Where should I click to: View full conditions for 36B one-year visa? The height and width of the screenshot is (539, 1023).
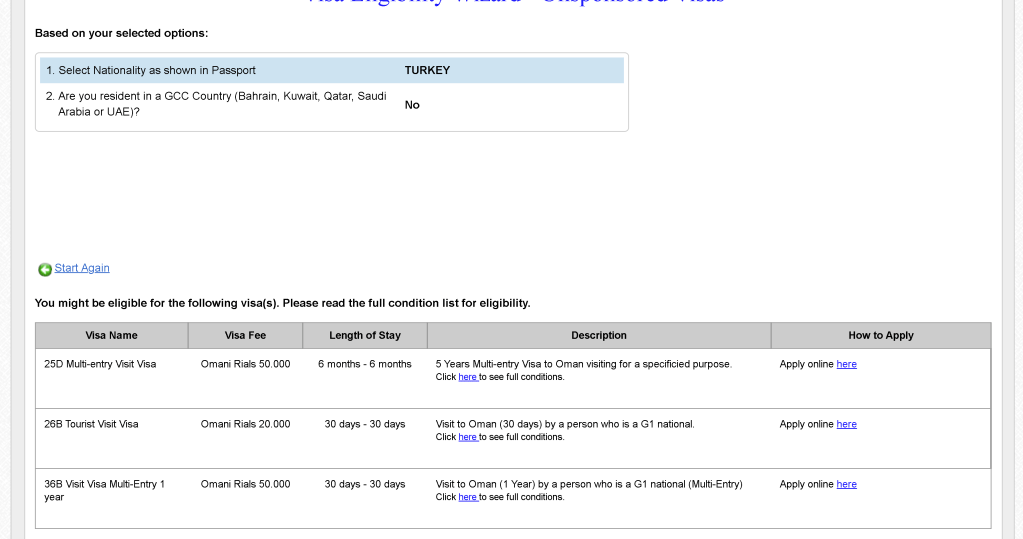(468, 497)
